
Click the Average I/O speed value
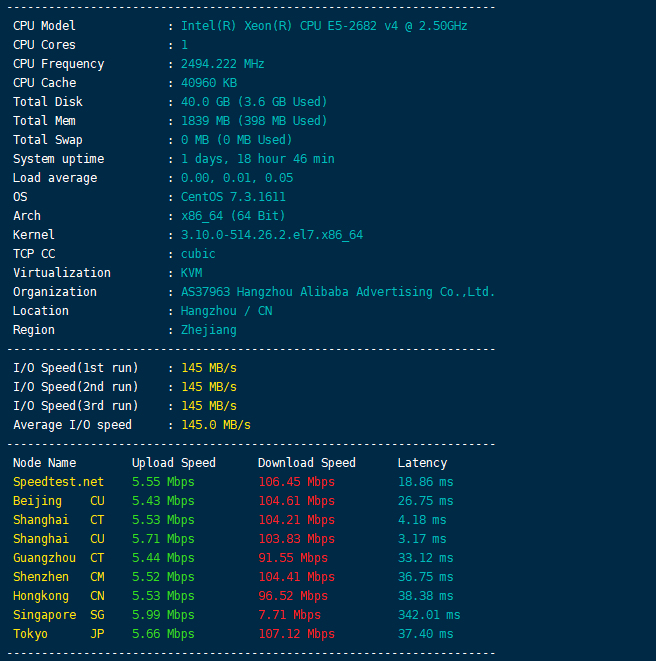(215, 425)
